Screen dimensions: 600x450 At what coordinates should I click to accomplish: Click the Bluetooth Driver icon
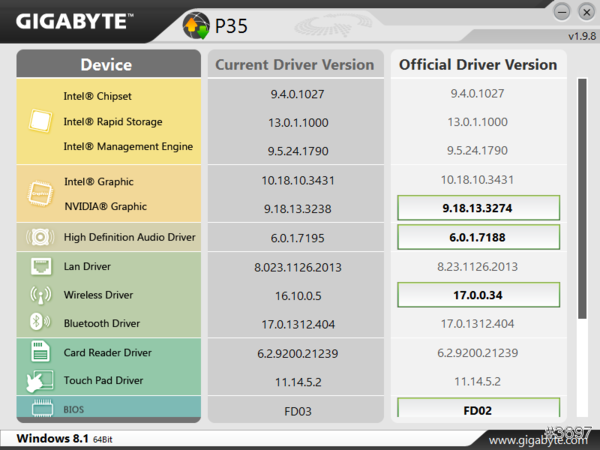40,323
